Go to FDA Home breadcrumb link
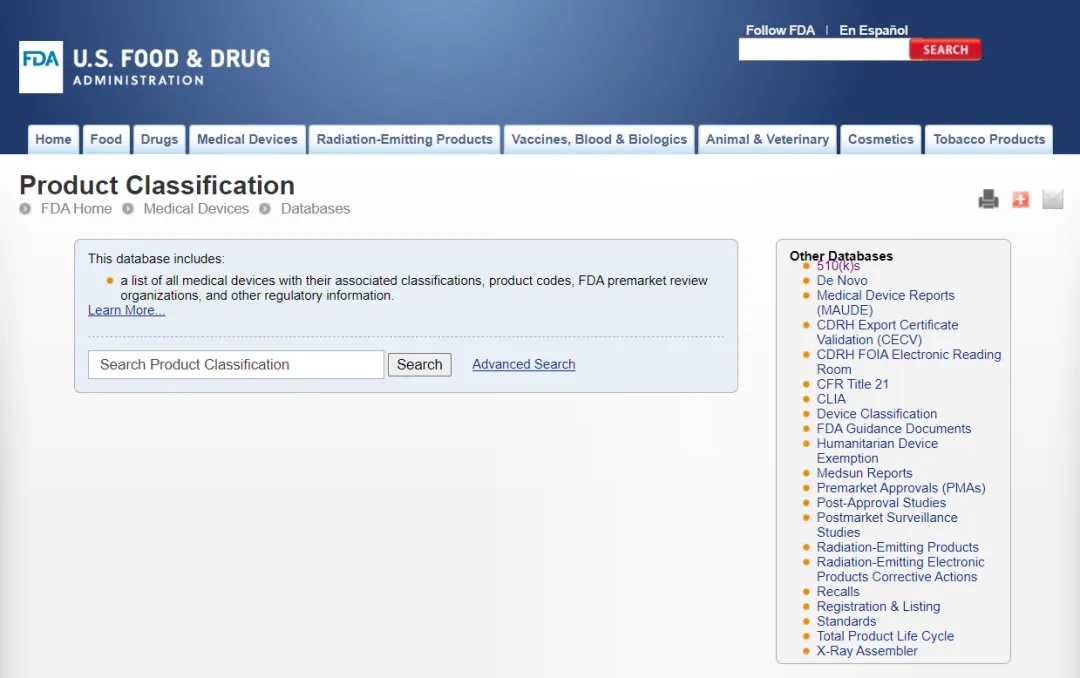 click(76, 209)
